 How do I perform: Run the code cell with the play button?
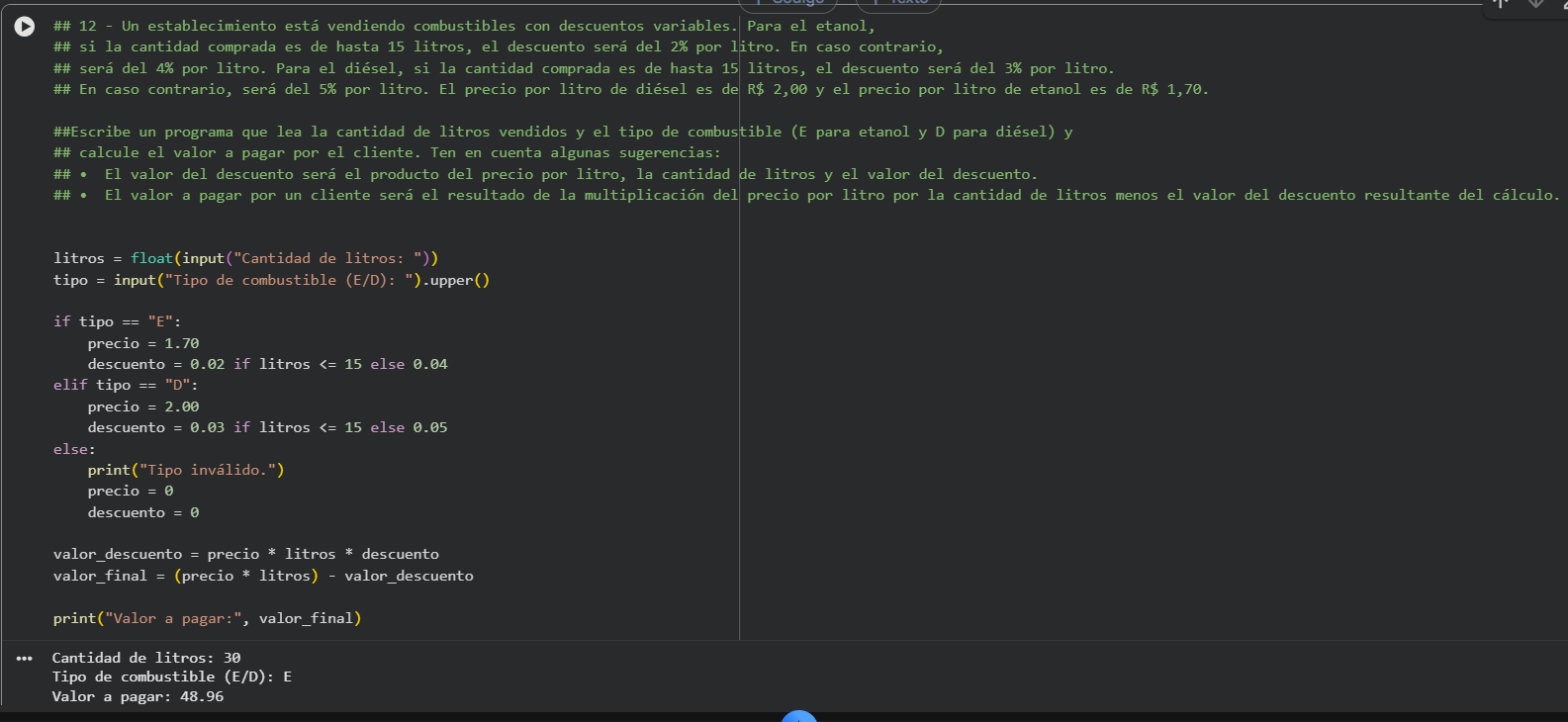(x=25, y=27)
